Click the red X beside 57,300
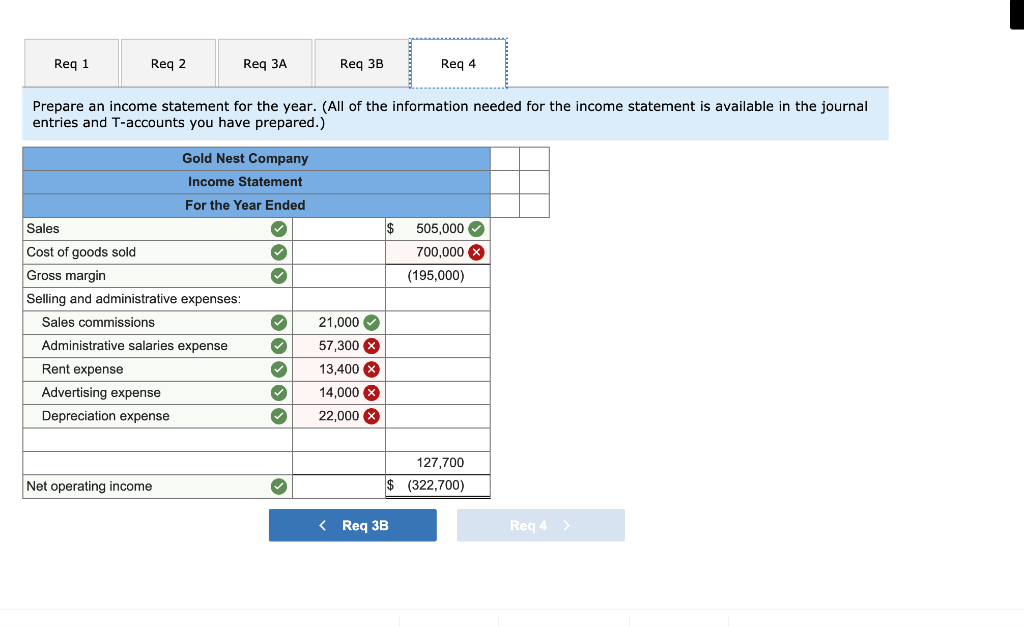1024x627 pixels. pyautogui.click(x=369, y=345)
